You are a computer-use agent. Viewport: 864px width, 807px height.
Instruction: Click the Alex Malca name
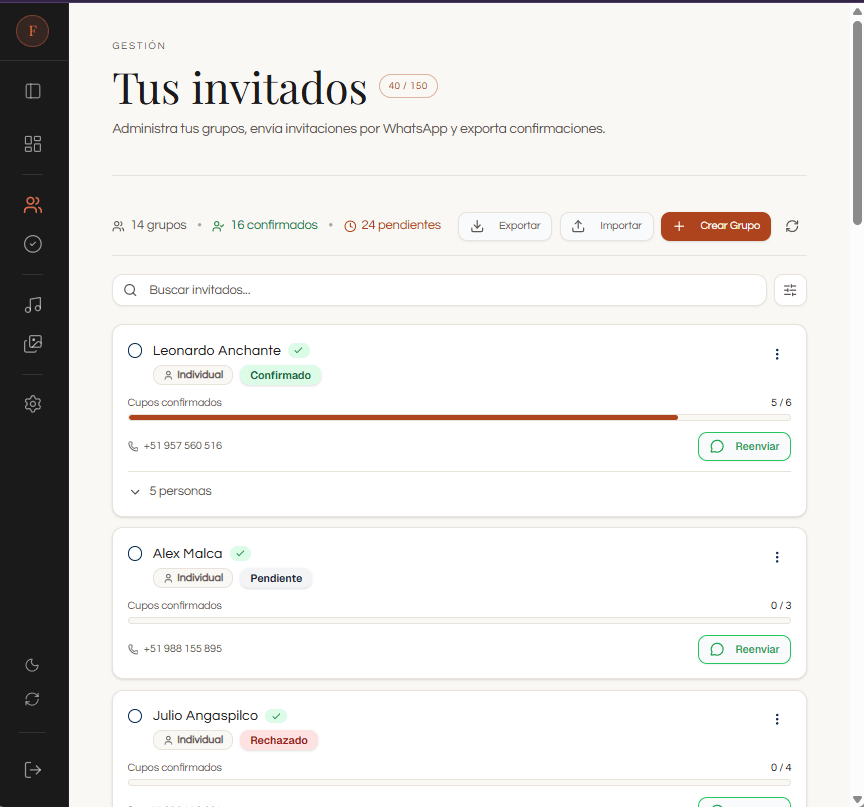(187, 554)
